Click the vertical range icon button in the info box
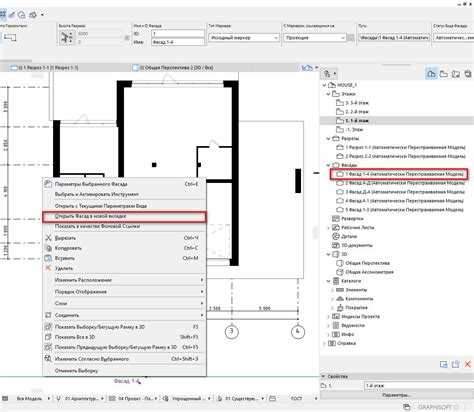The height and width of the screenshot is (412, 474). tap(67, 38)
